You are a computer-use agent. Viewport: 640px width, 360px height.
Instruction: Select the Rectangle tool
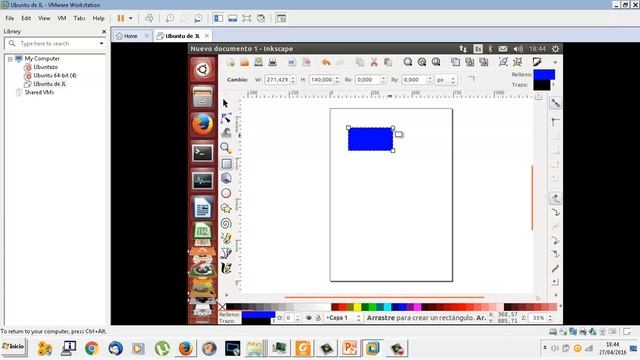(227, 164)
